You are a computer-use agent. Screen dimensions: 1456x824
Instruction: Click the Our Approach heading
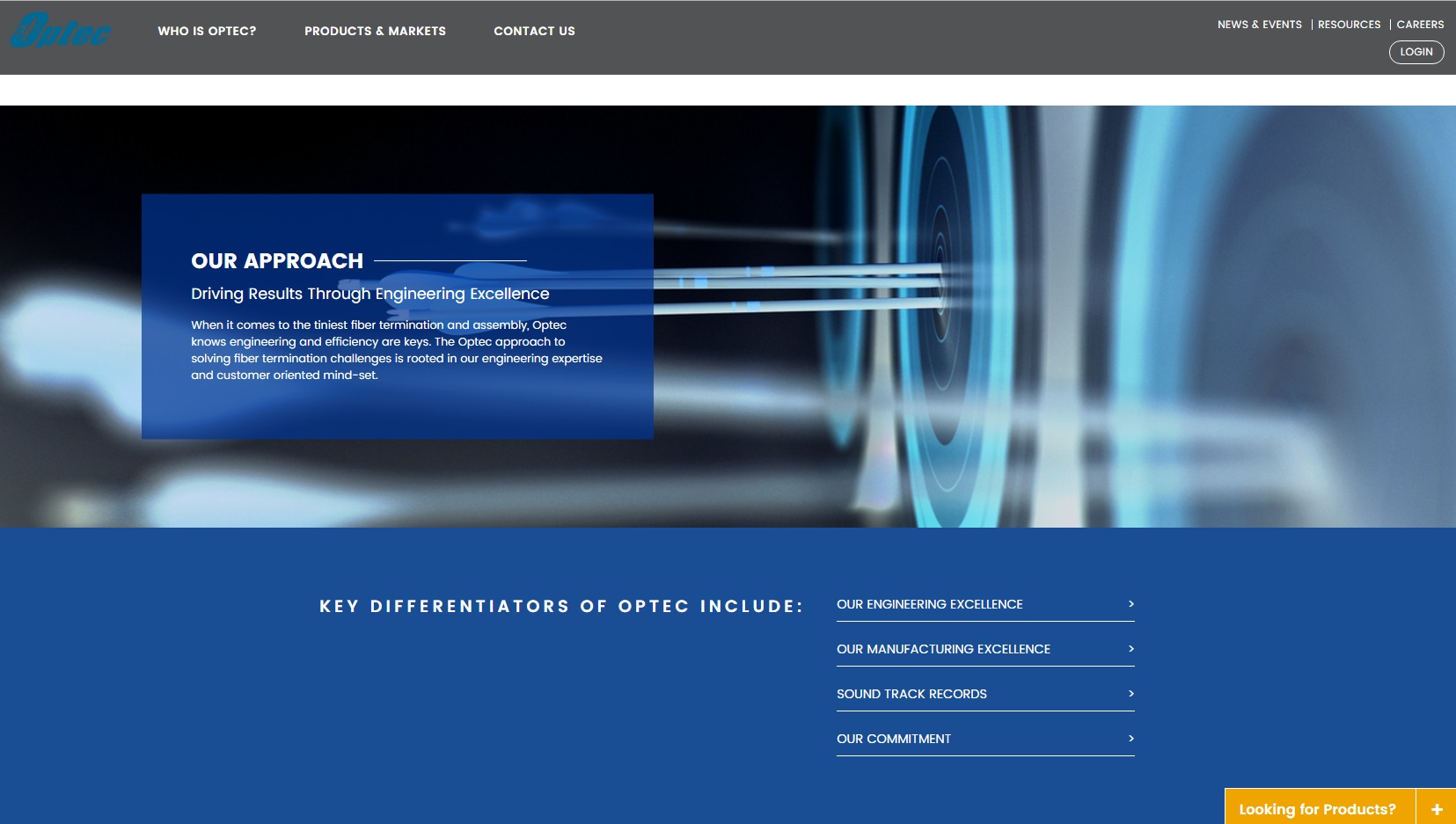(277, 261)
